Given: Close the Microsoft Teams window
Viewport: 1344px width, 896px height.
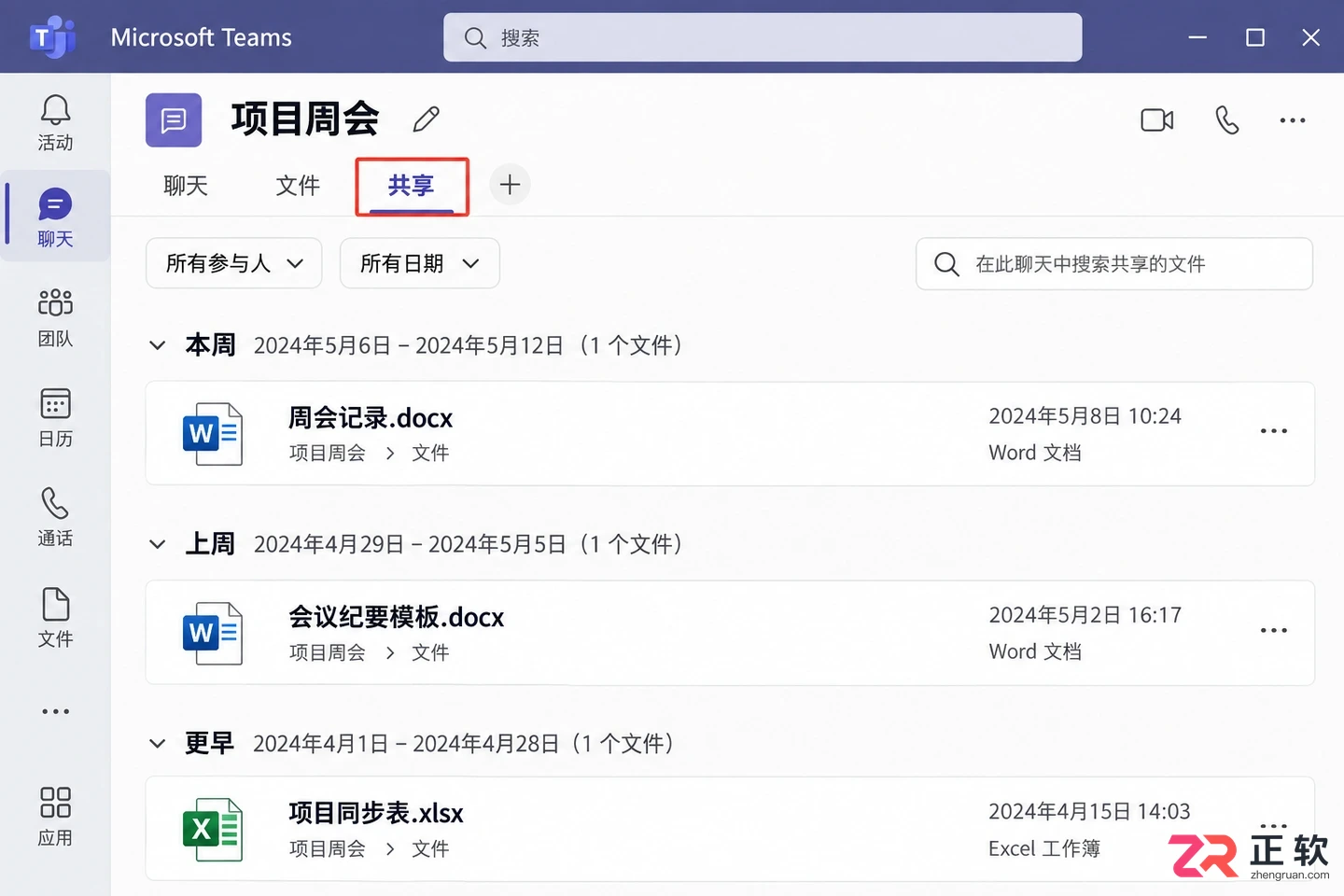Looking at the screenshot, I should tap(1310, 37).
